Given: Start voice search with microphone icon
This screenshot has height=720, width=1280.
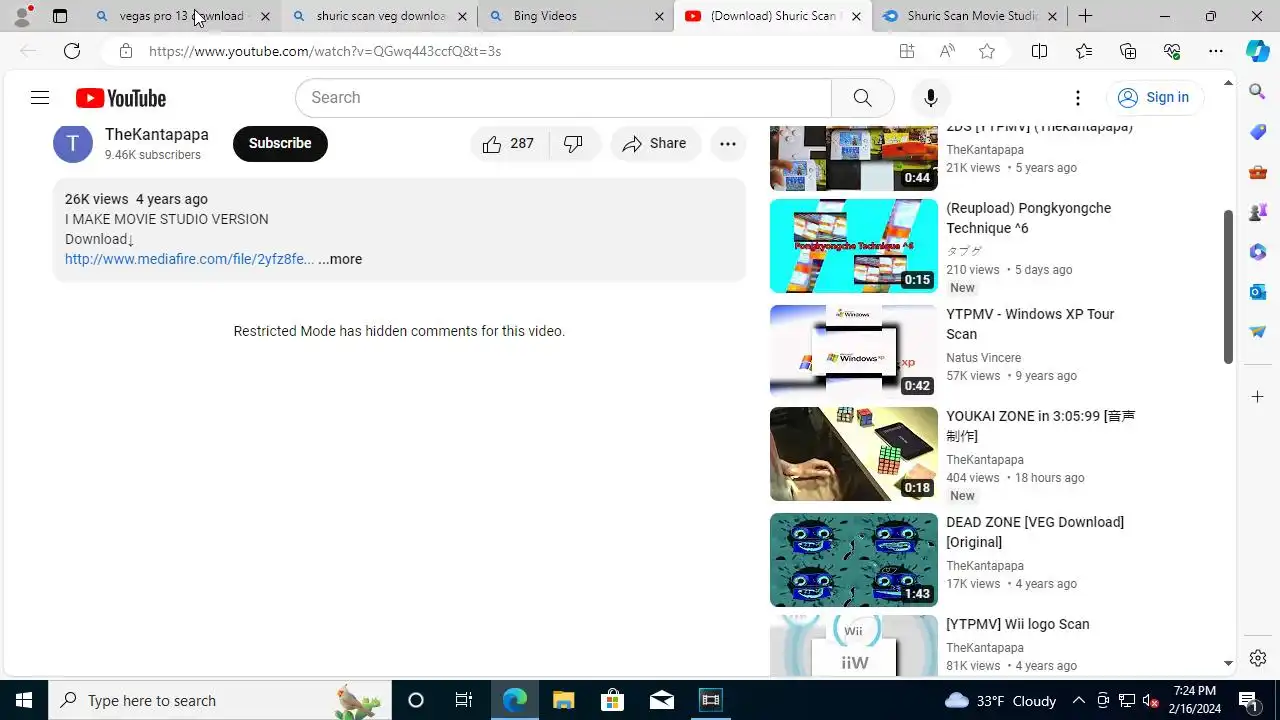Looking at the screenshot, I should pos(930,97).
